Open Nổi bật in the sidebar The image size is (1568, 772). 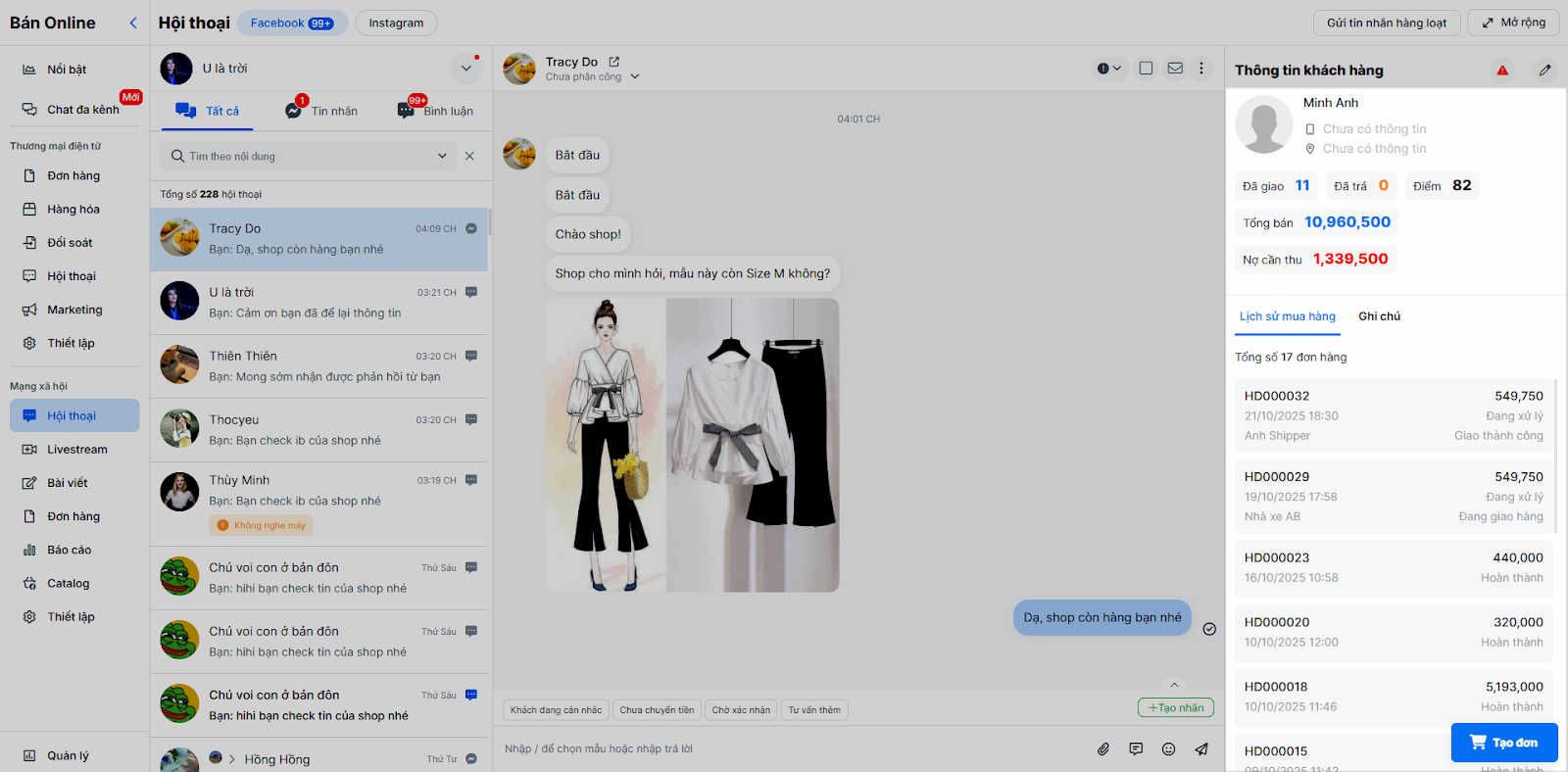click(67, 70)
